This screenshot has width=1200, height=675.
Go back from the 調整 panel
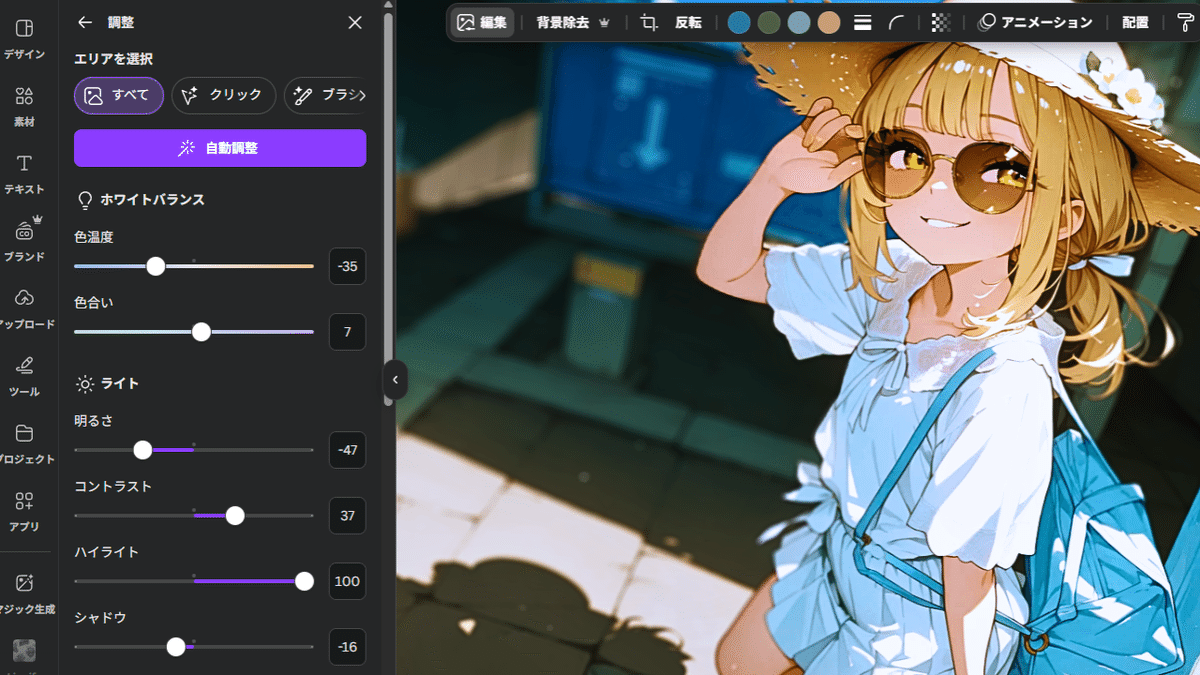[85, 22]
